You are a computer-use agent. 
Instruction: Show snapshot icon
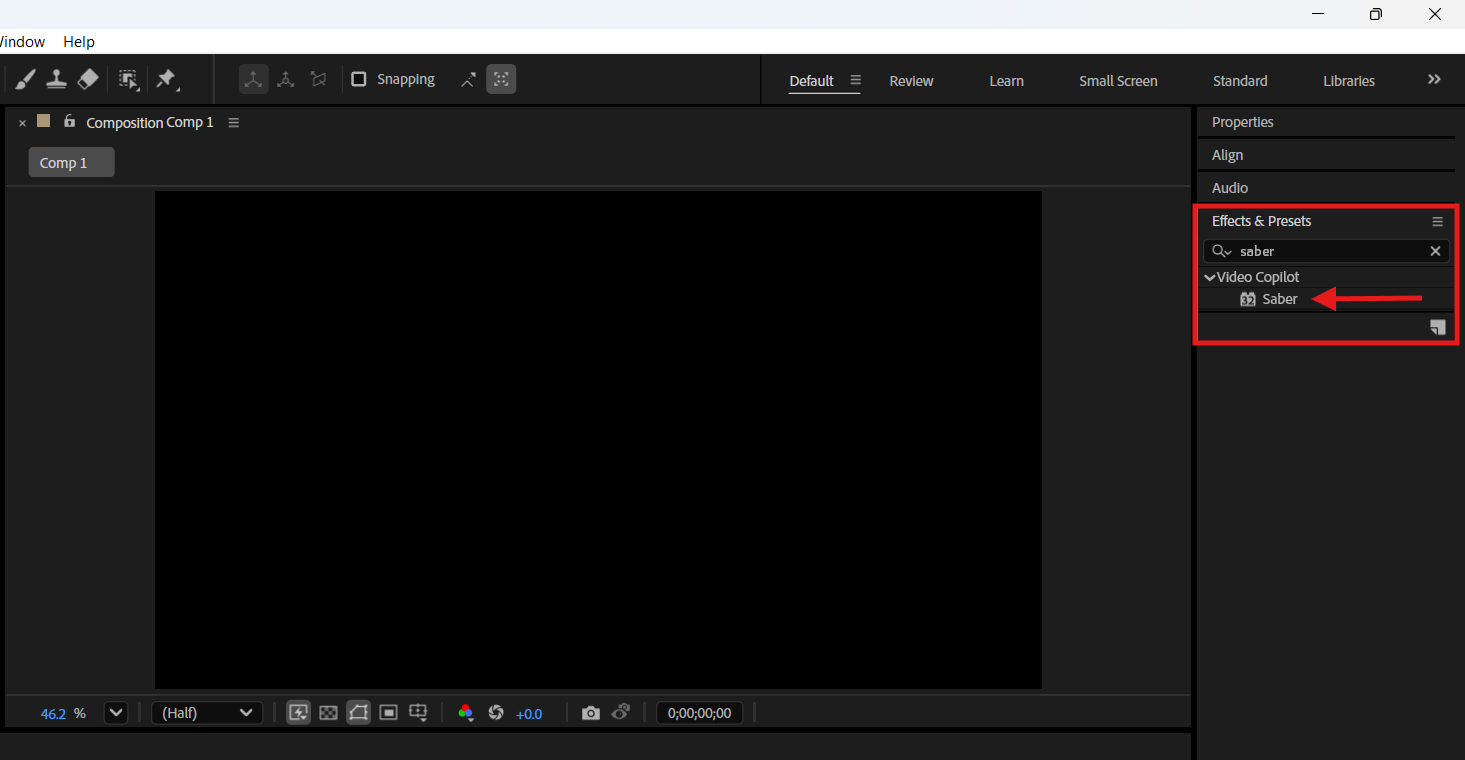tap(621, 713)
